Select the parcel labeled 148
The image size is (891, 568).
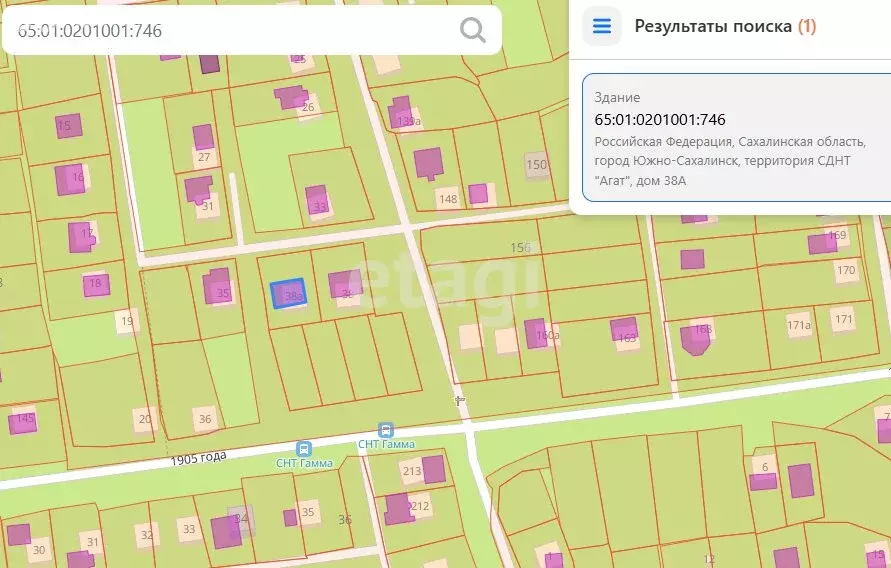pyautogui.click(x=448, y=199)
